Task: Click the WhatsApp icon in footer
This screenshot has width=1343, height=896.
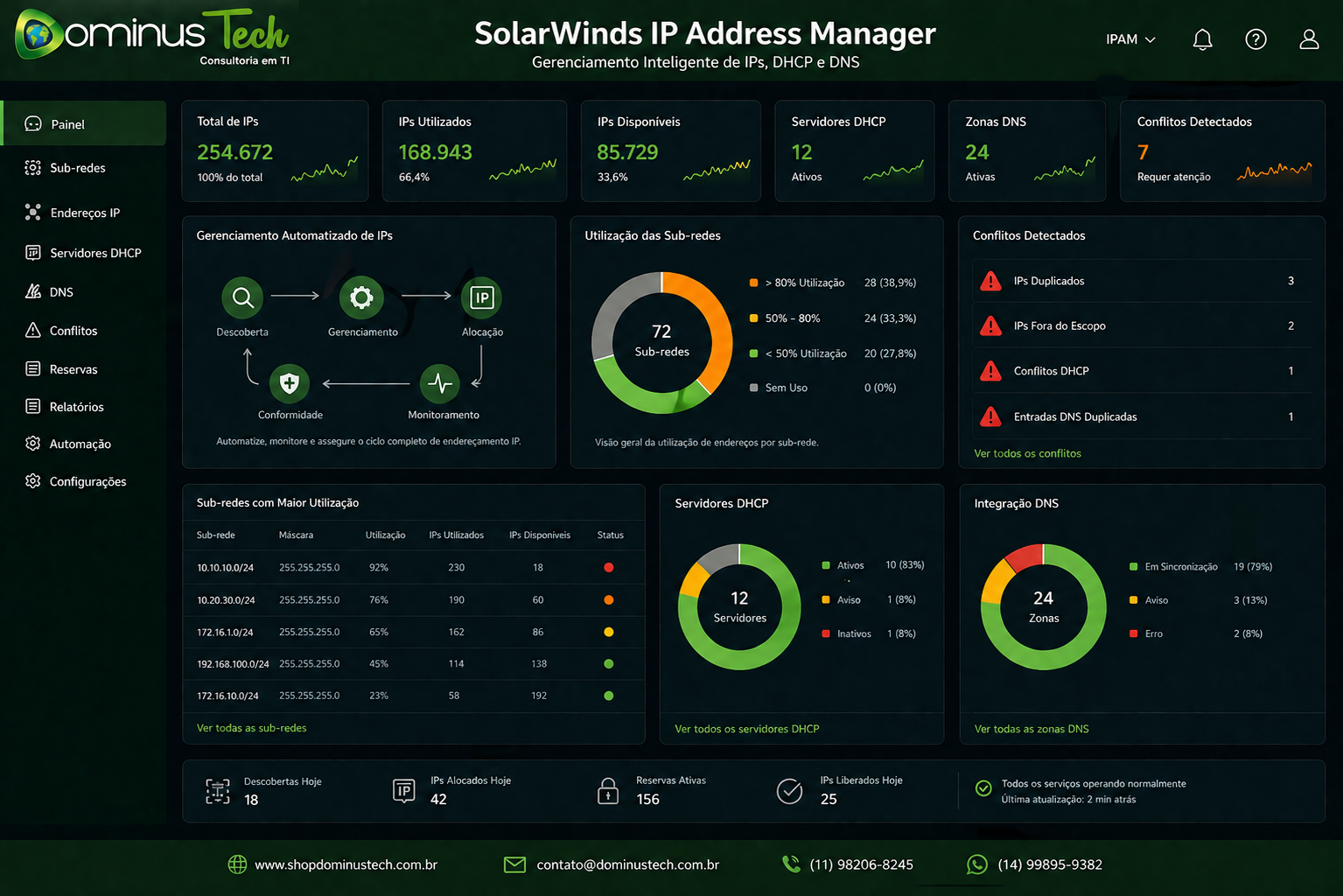Action: point(976,864)
